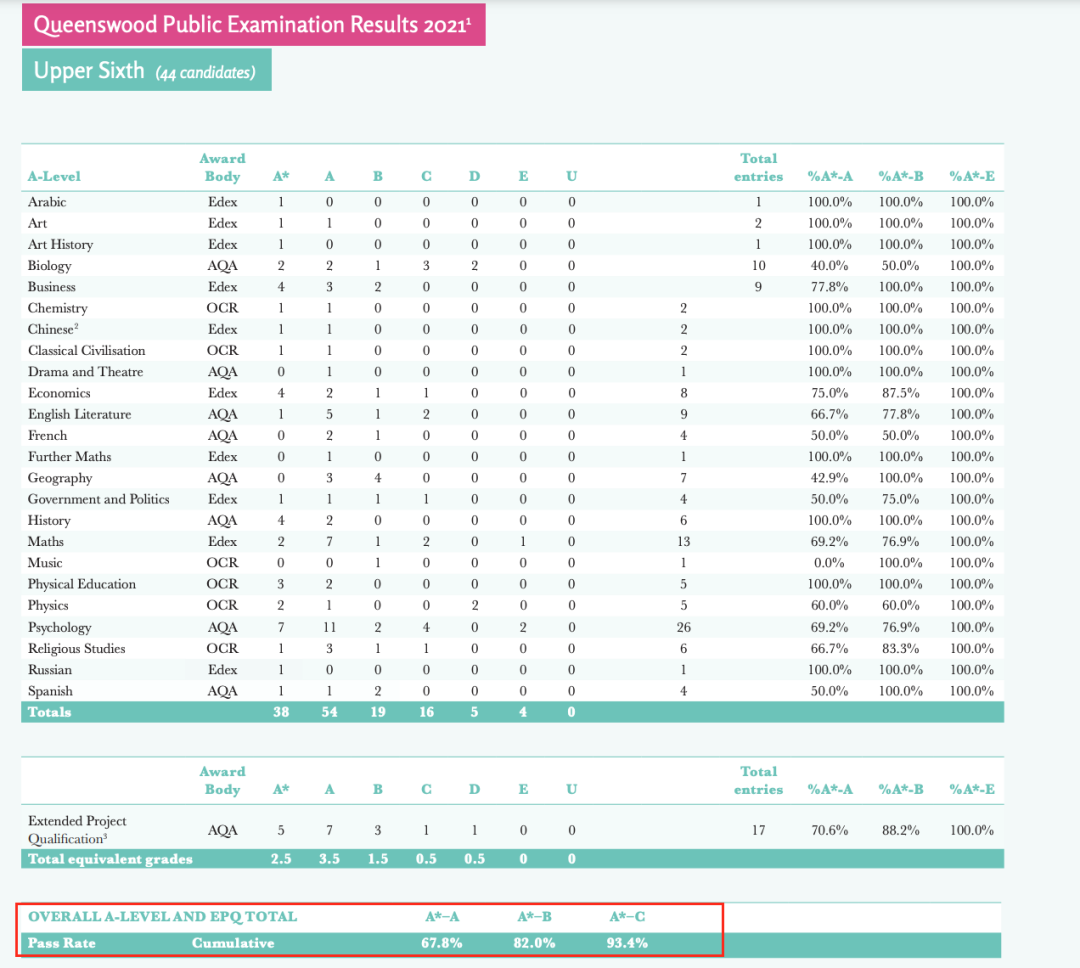Select the Music row label
This screenshot has height=968, width=1080.
(x=45, y=563)
